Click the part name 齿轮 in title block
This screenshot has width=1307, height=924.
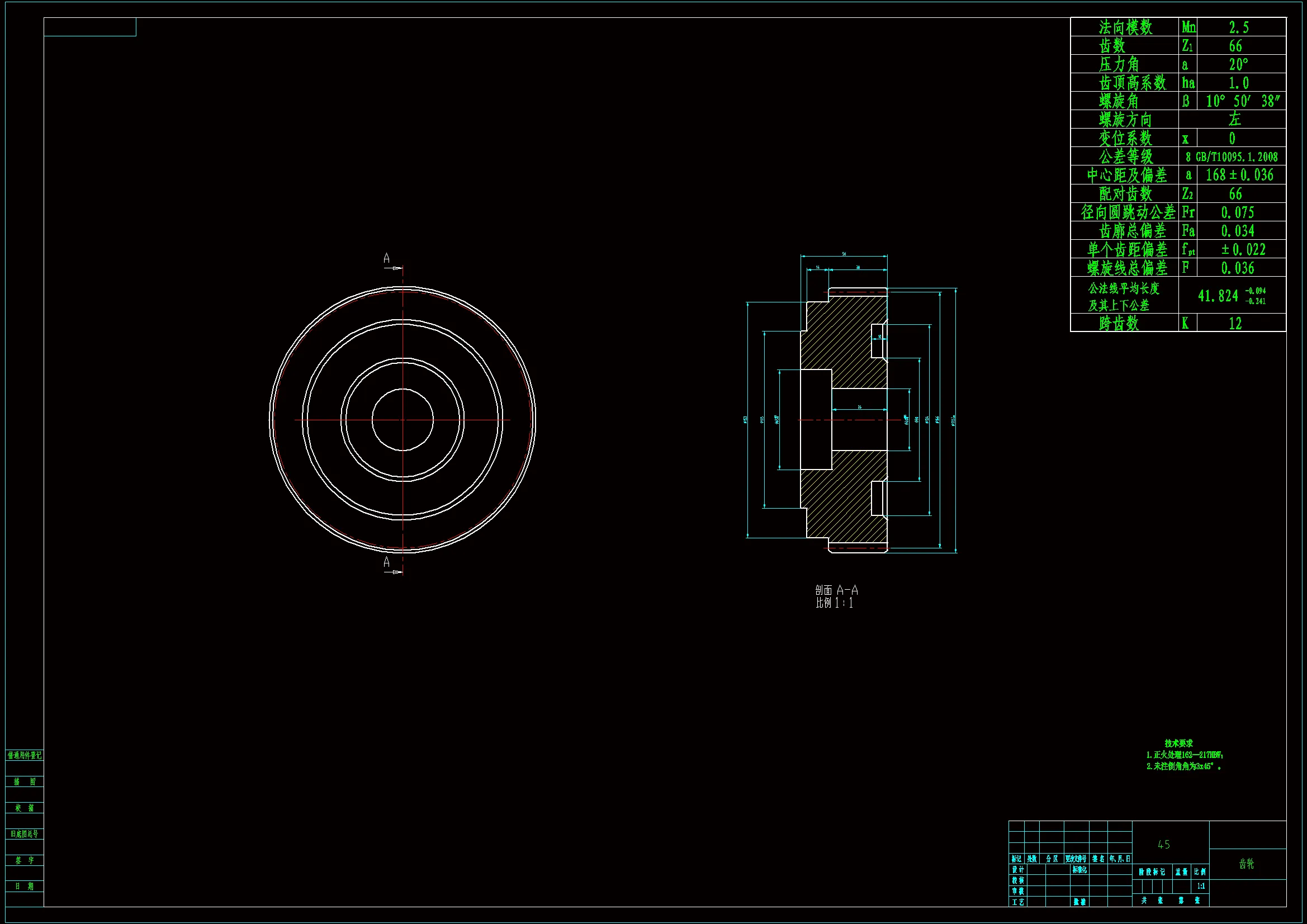tap(1247, 864)
